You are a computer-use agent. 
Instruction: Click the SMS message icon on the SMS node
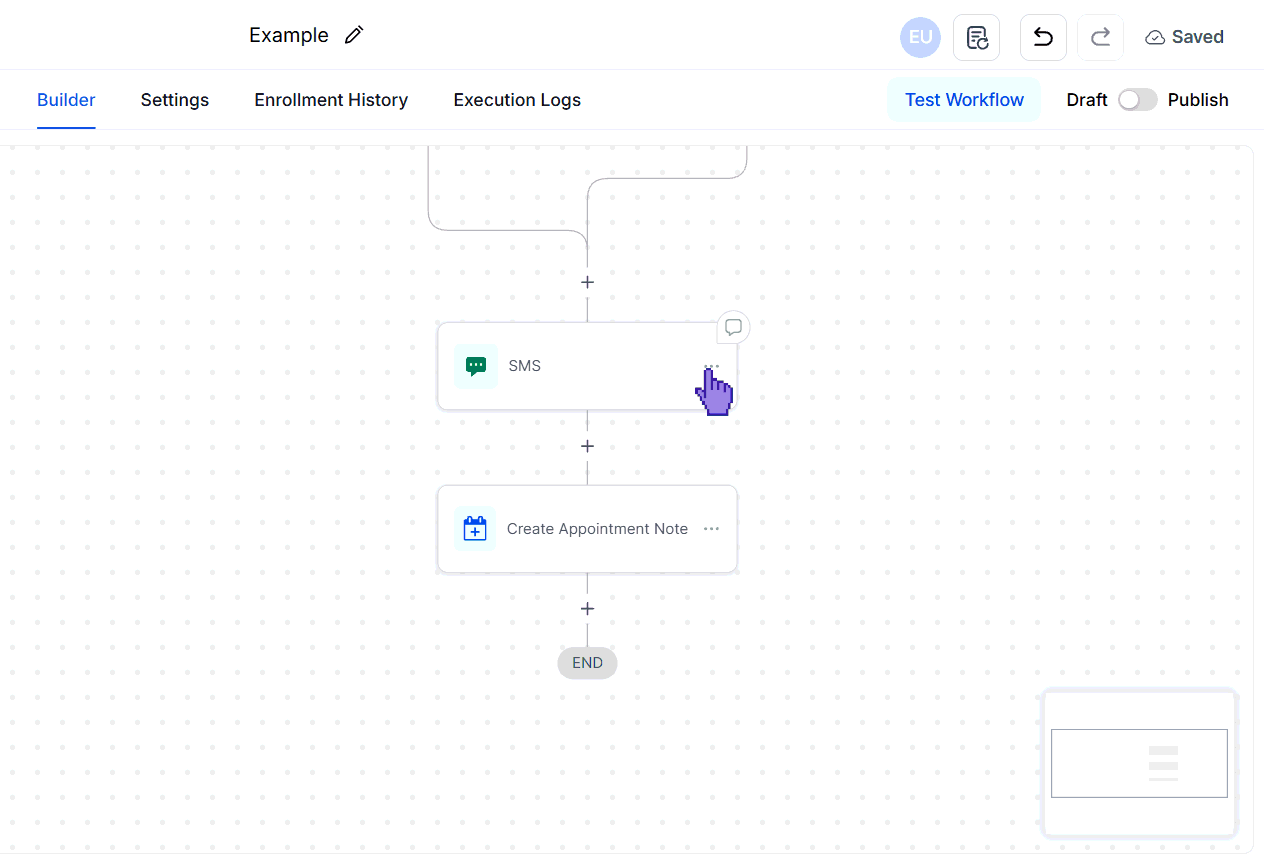tap(475, 366)
